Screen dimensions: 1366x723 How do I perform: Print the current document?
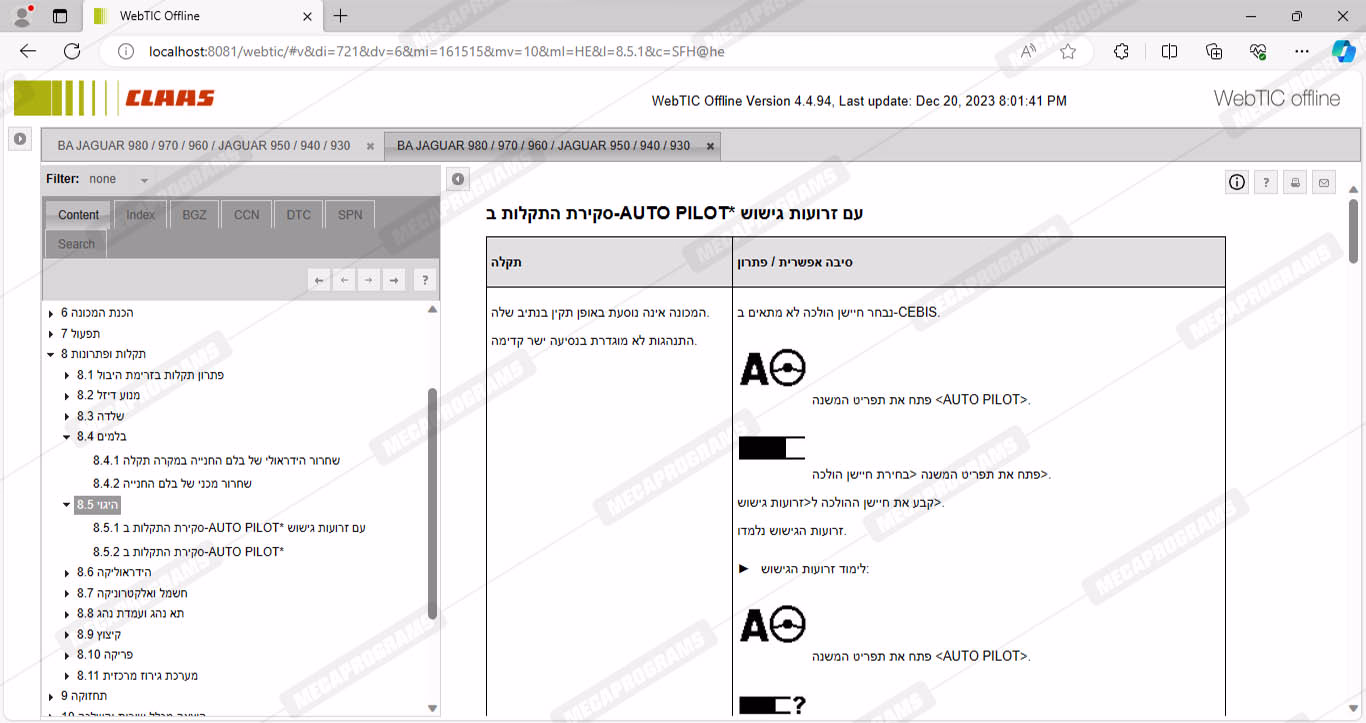pos(1295,182)
